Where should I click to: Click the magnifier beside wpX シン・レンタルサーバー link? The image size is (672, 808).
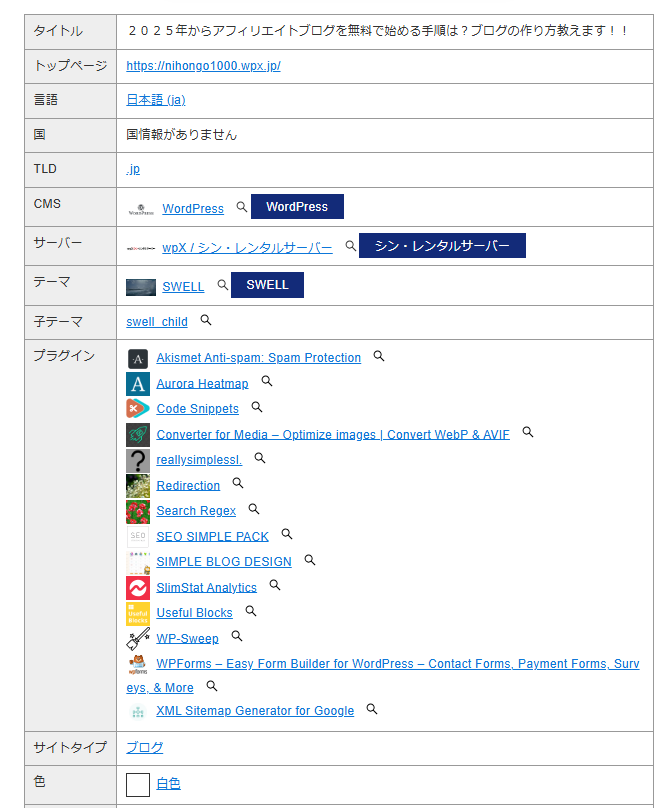pos(351,246)
